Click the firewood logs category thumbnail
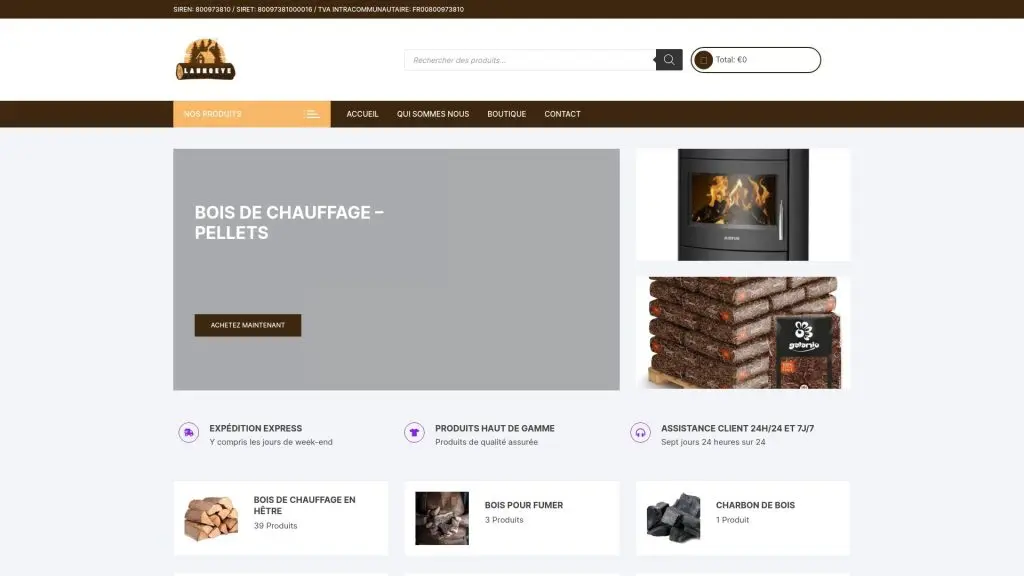This screenshot has width=1024, height=576. pos(211,518)
